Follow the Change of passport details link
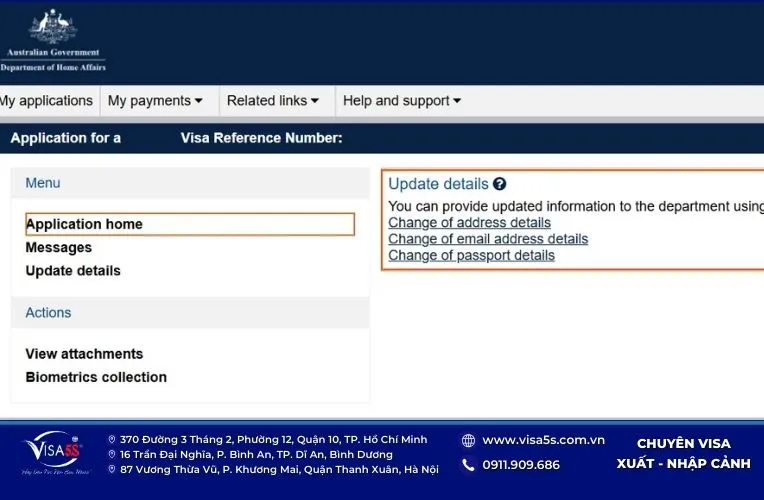This screenshot has height=500, width=764. pyautogui.click(x=471, y=255)
